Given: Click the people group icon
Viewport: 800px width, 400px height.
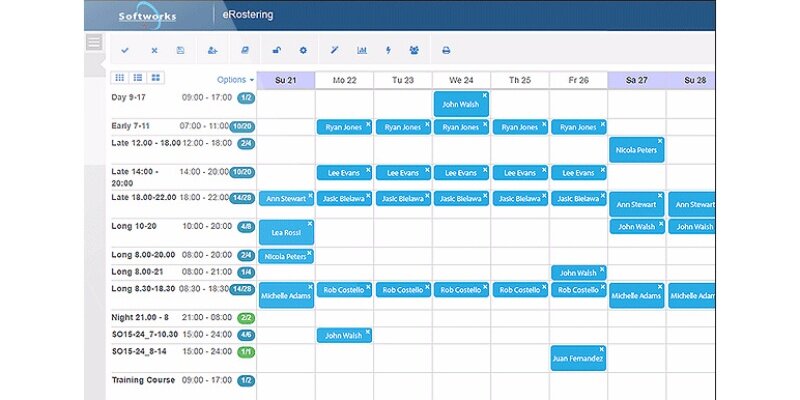Looking at the screenshot, I should tap(414, 50).
